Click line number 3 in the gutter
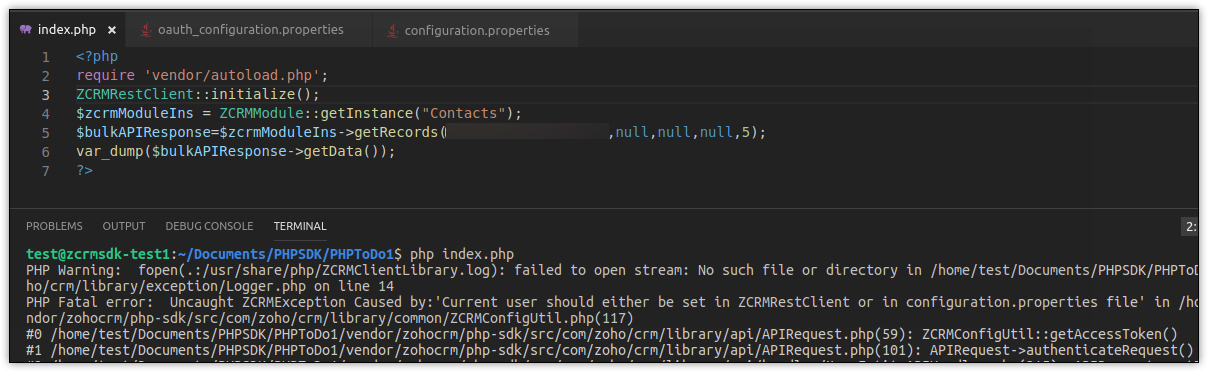Screen dimensions: 1208x372 pos(45,94)
